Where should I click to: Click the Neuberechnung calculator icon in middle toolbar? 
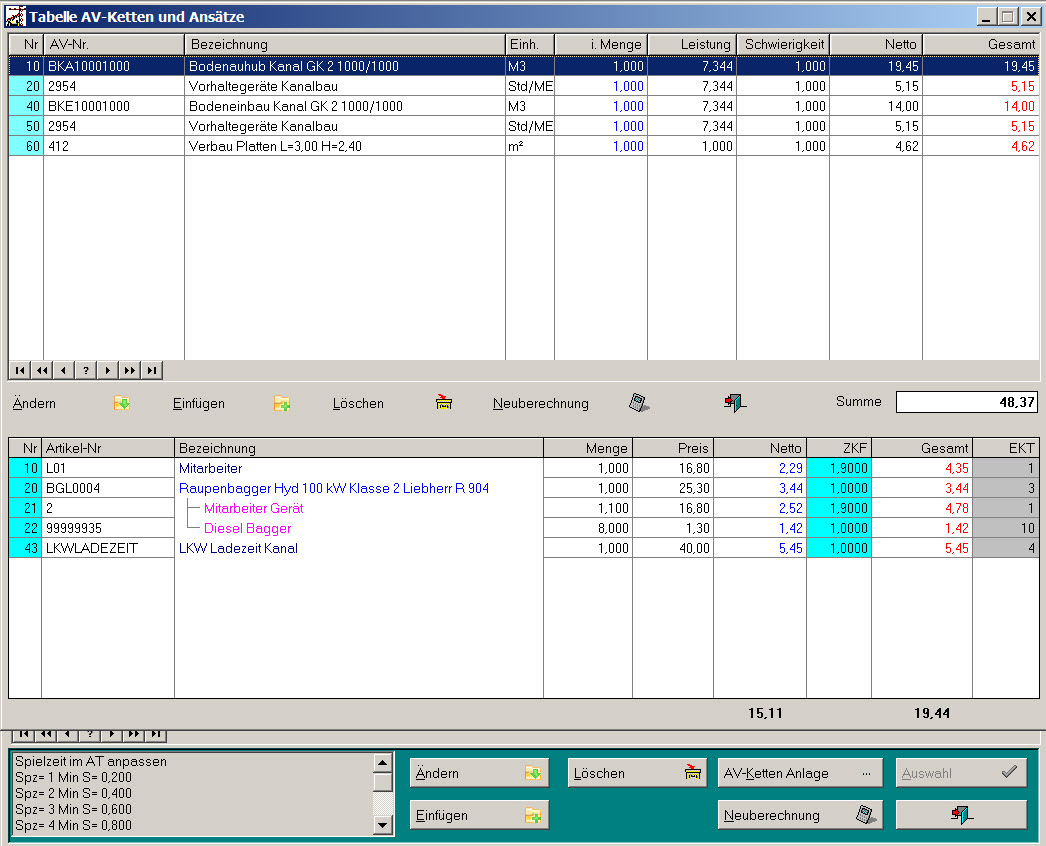click(639, 404)
